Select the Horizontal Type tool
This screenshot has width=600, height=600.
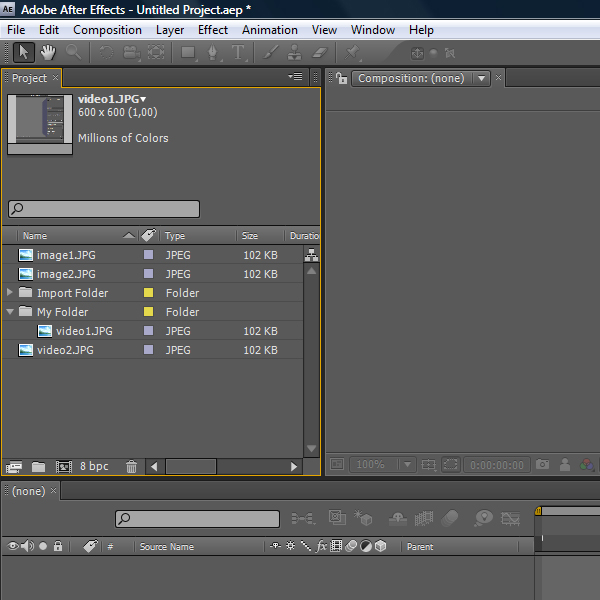point(238,52)
